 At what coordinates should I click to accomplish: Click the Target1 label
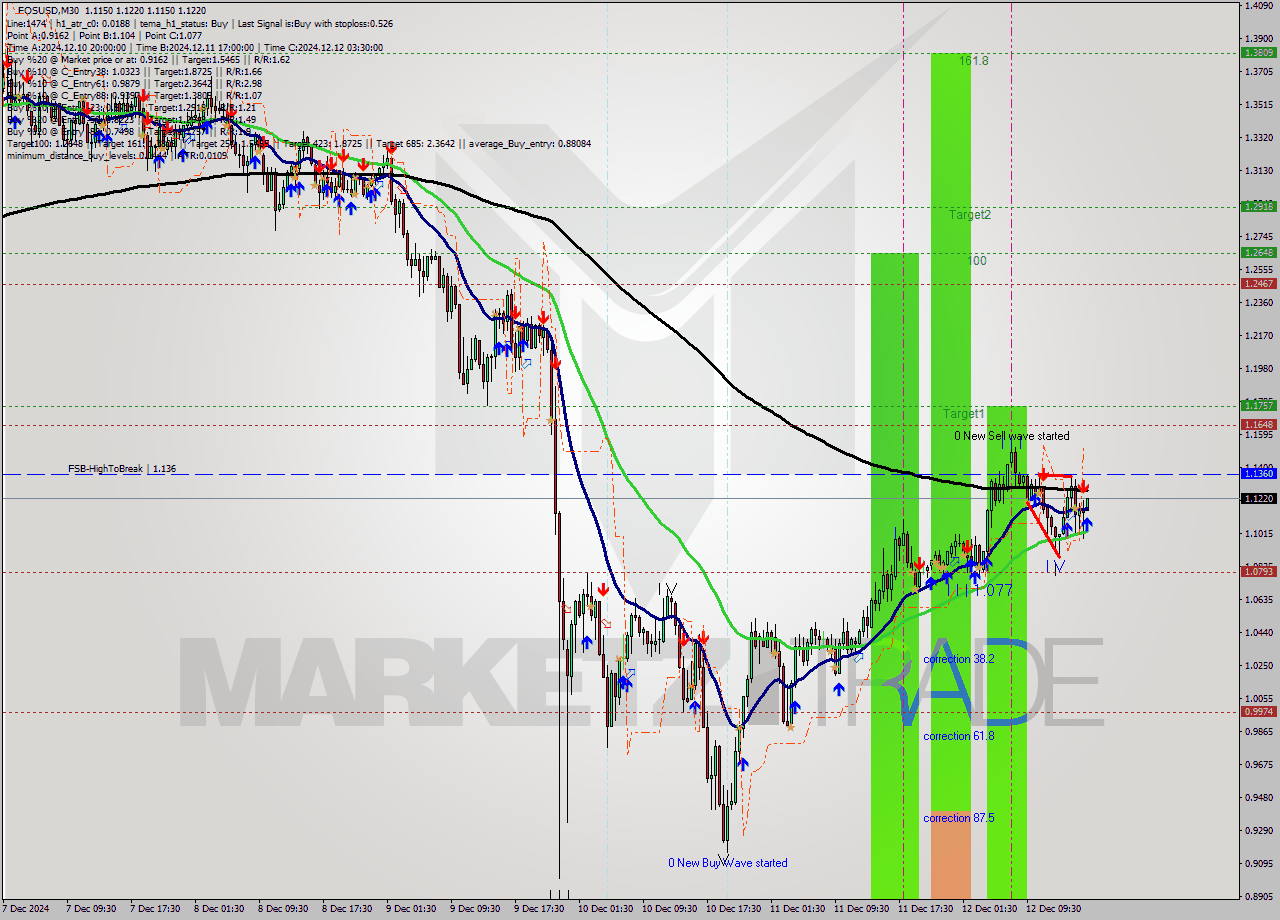point(964,413)
